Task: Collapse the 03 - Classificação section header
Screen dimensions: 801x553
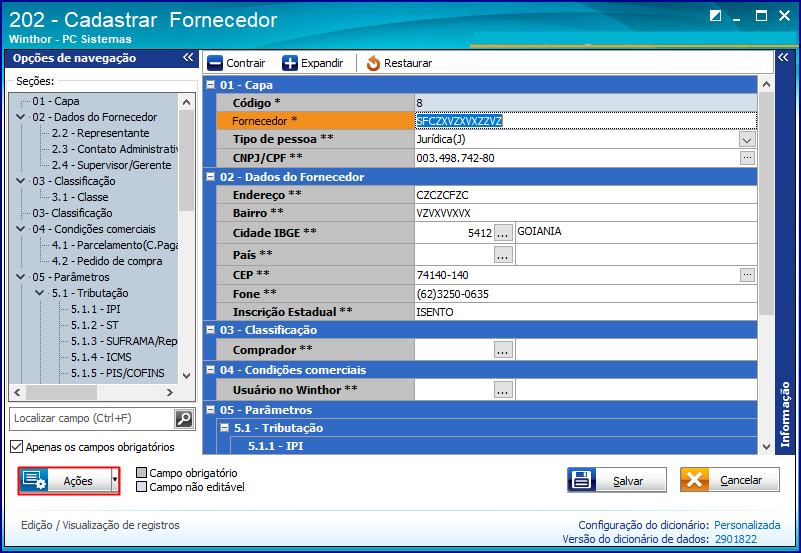Action: 210,329
